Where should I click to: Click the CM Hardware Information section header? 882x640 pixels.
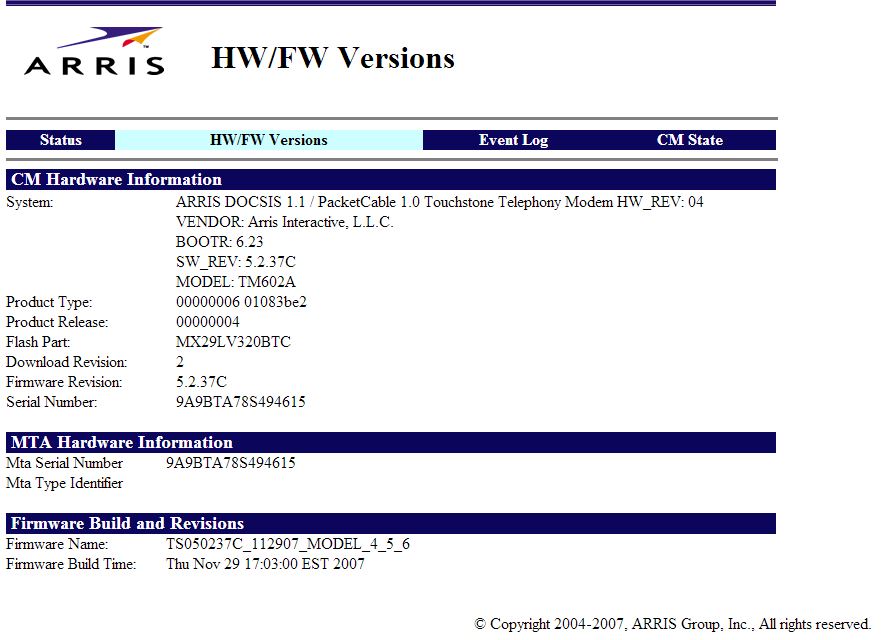[391, 179]
